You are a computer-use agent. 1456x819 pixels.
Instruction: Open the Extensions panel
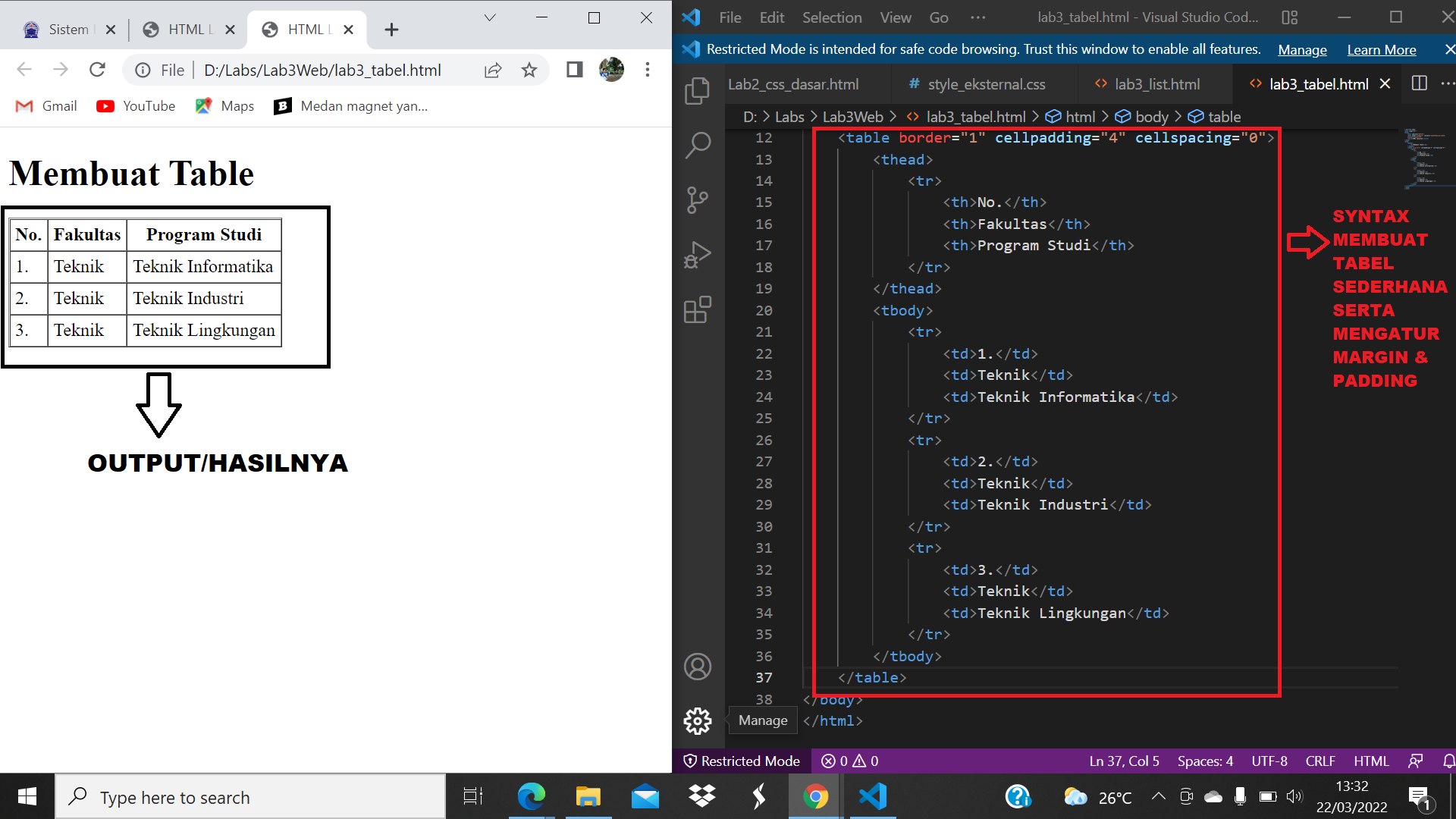[697, 310]
